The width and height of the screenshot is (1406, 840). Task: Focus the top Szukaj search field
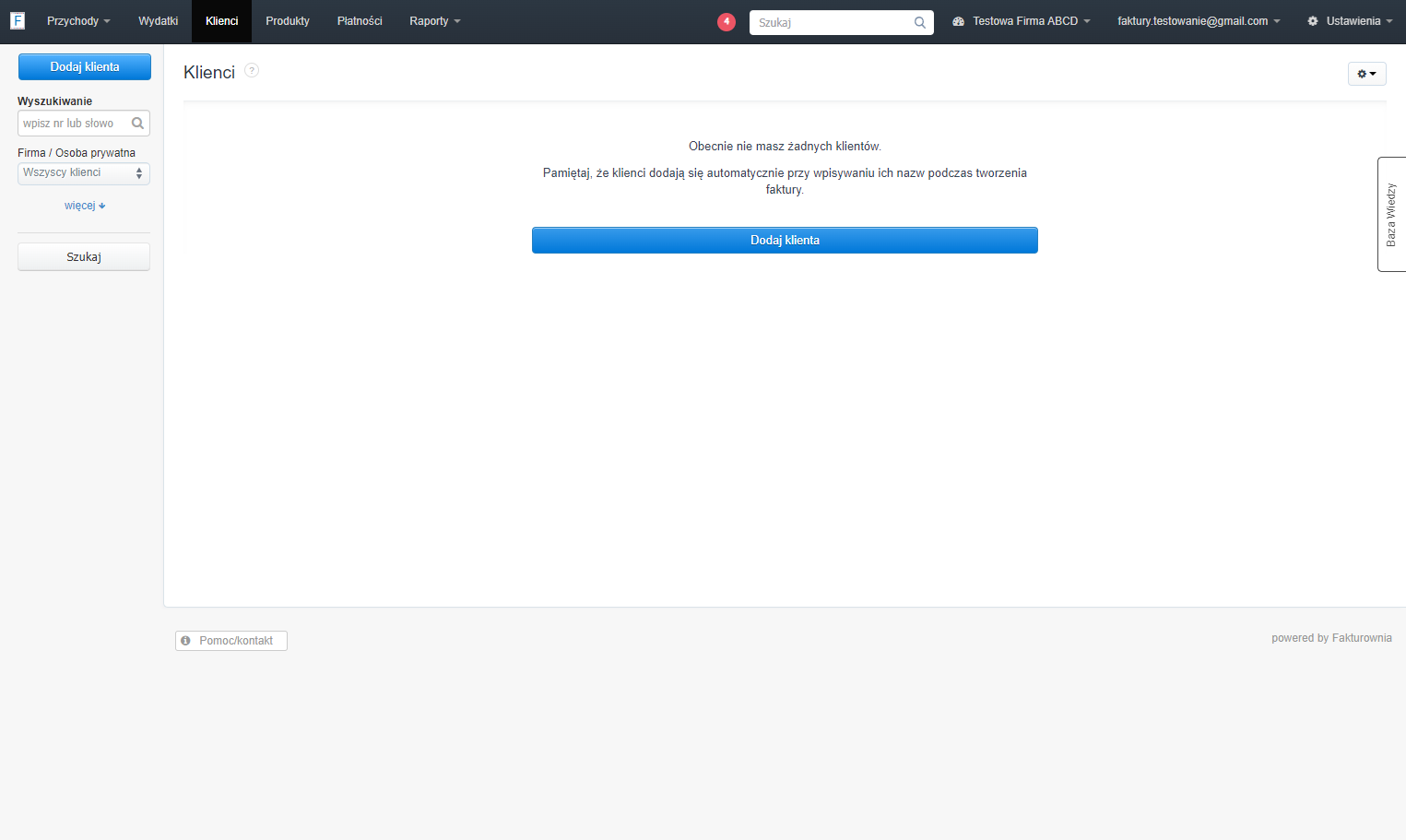[x=841, y=22]
